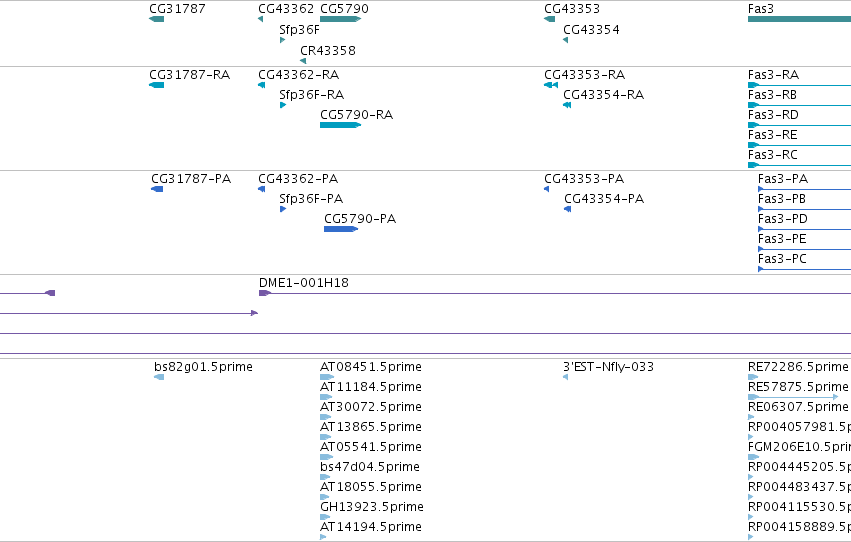851x542 pixels.
Task: Click the RP004483437 EST label
Action: coord(799,487)
